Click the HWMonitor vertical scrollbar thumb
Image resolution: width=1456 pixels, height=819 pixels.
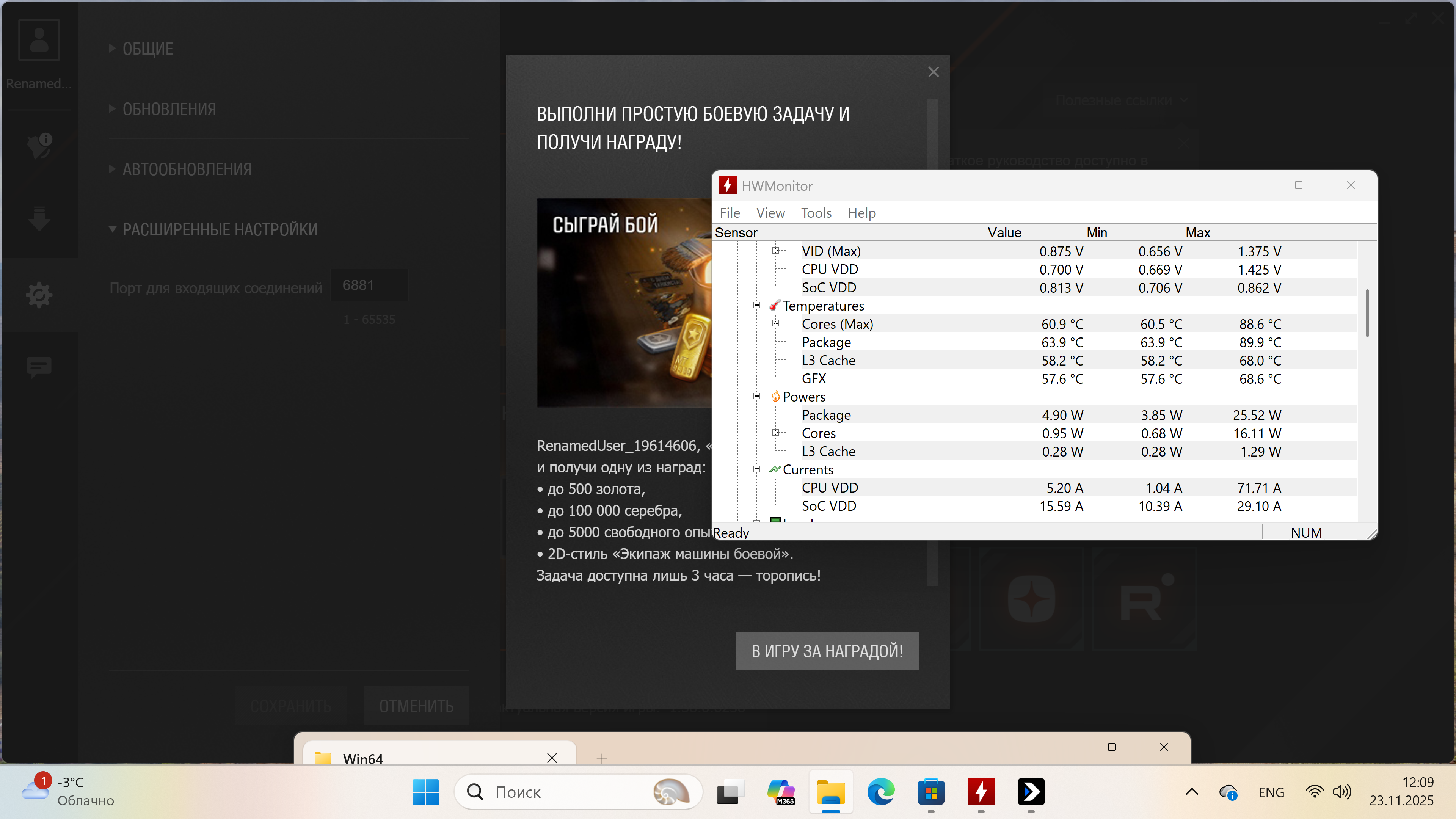[x=1367, y=312]
